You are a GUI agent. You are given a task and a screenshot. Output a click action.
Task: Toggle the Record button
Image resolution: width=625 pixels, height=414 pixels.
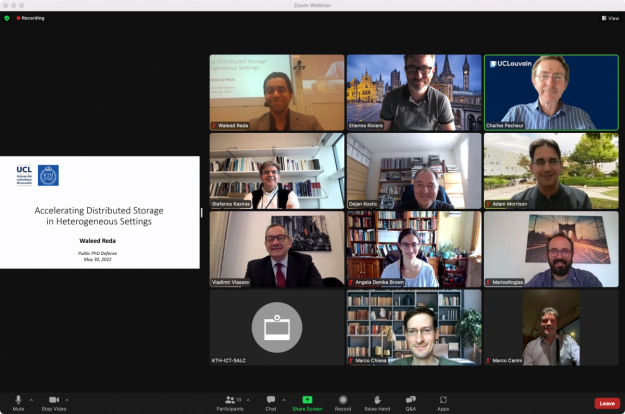[x=343, y=401]
